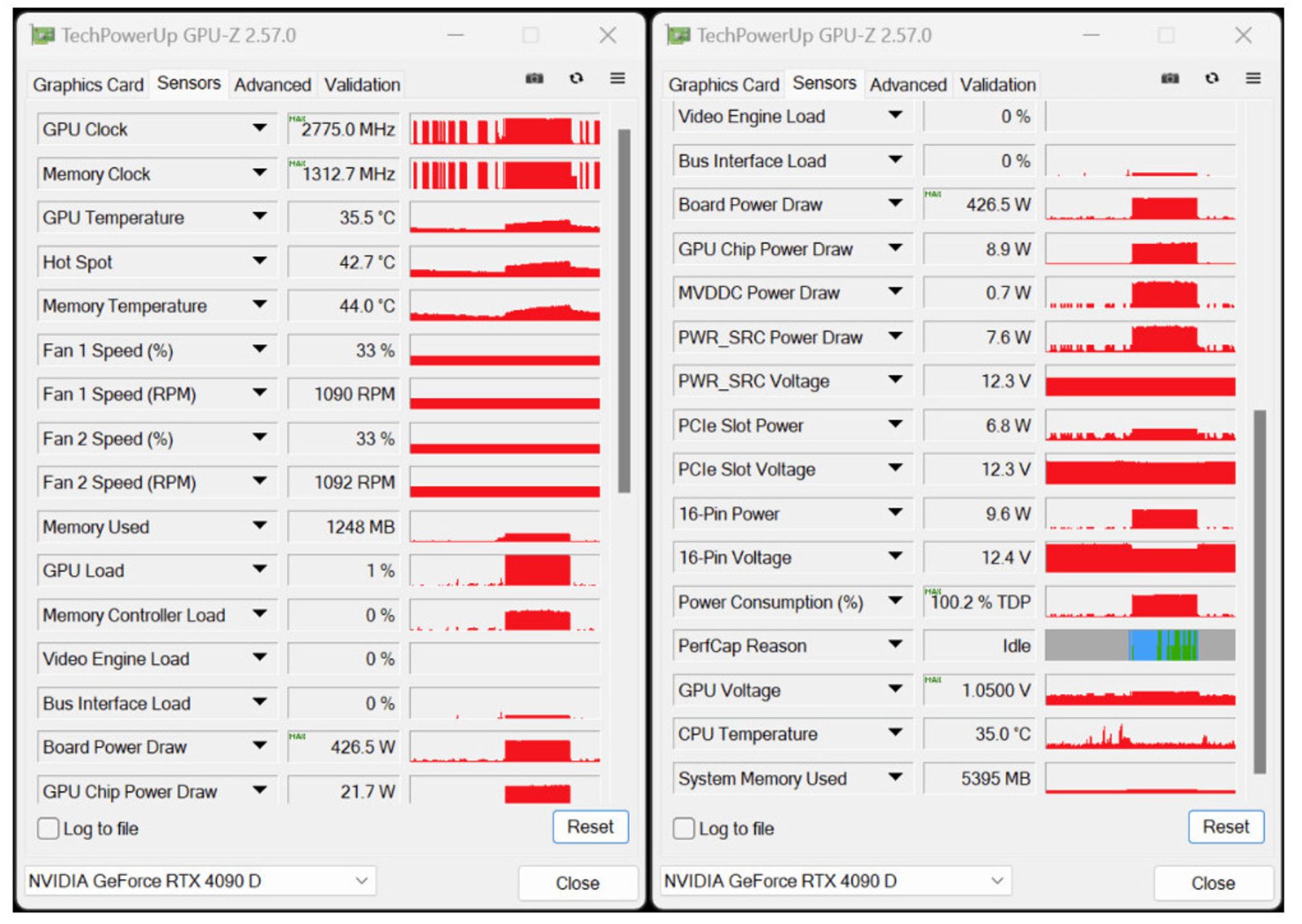Click Reset button in left window
Screen dimensions: 1302x924
[591, 827]
